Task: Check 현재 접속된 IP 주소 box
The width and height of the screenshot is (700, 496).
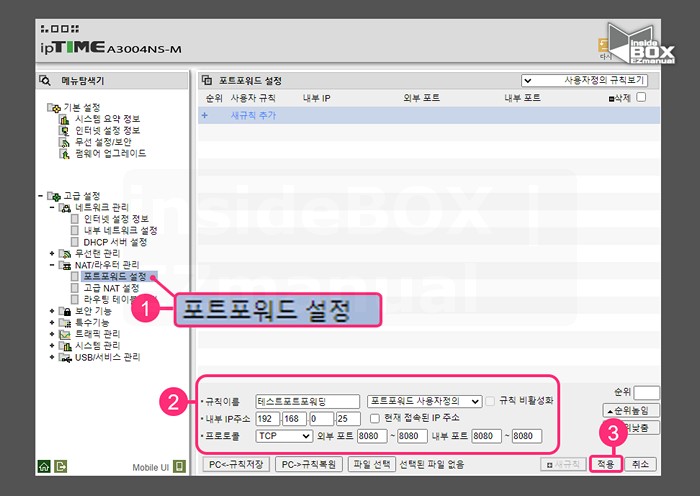Action: (x=375, y=418)
